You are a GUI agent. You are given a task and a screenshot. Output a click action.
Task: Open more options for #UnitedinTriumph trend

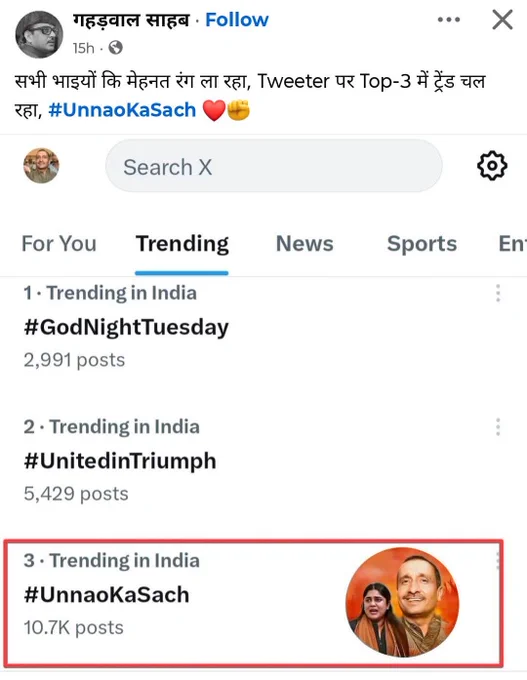click(498, 427)
